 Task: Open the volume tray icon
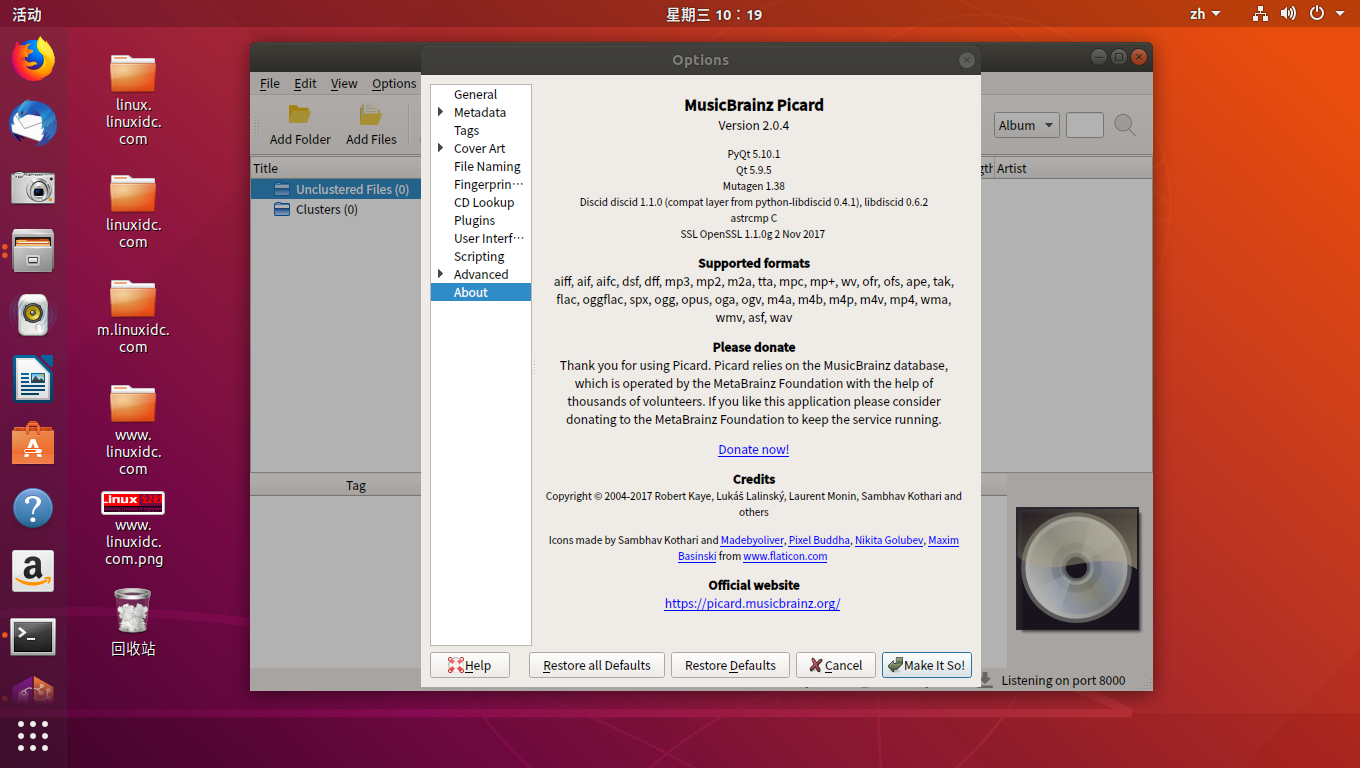[x=1288, y=13]
